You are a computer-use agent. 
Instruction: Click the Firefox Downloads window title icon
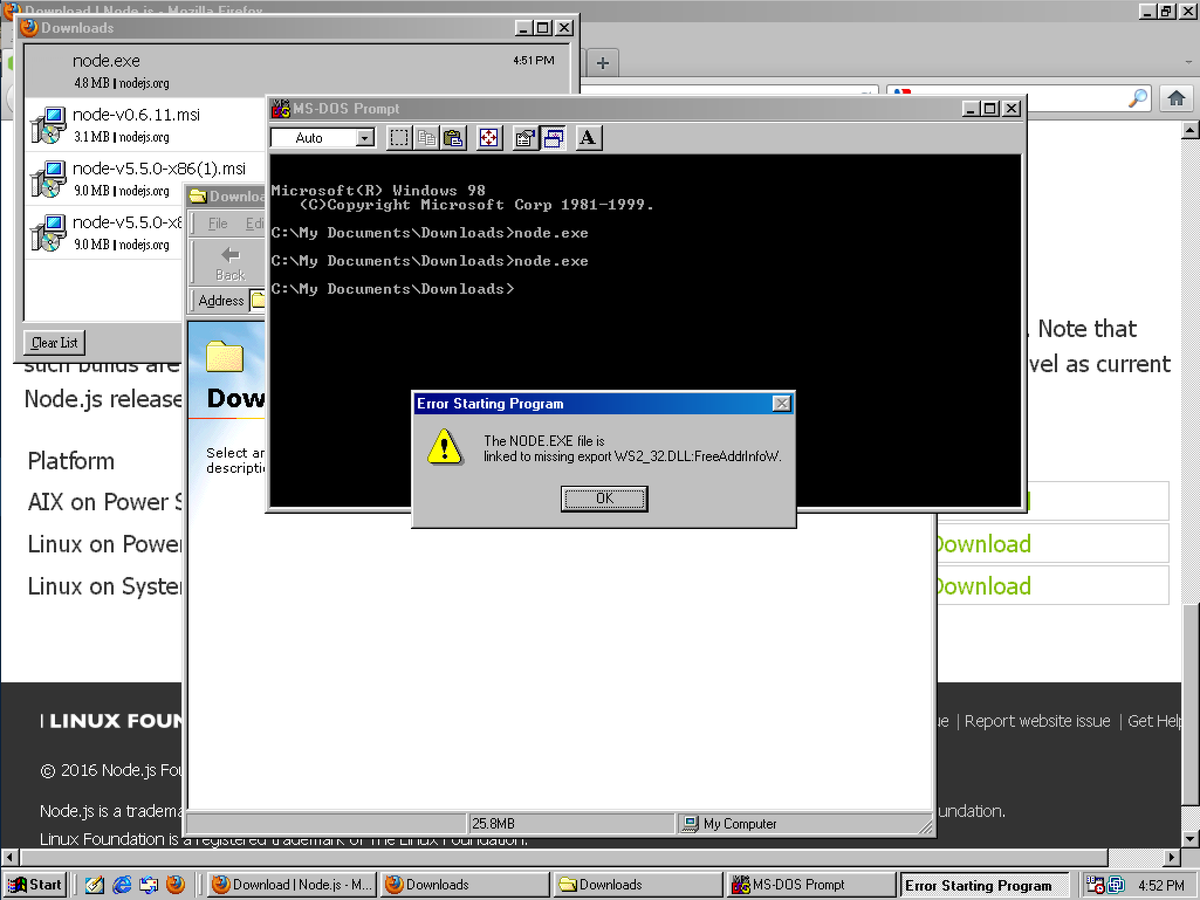click(30, 27)
